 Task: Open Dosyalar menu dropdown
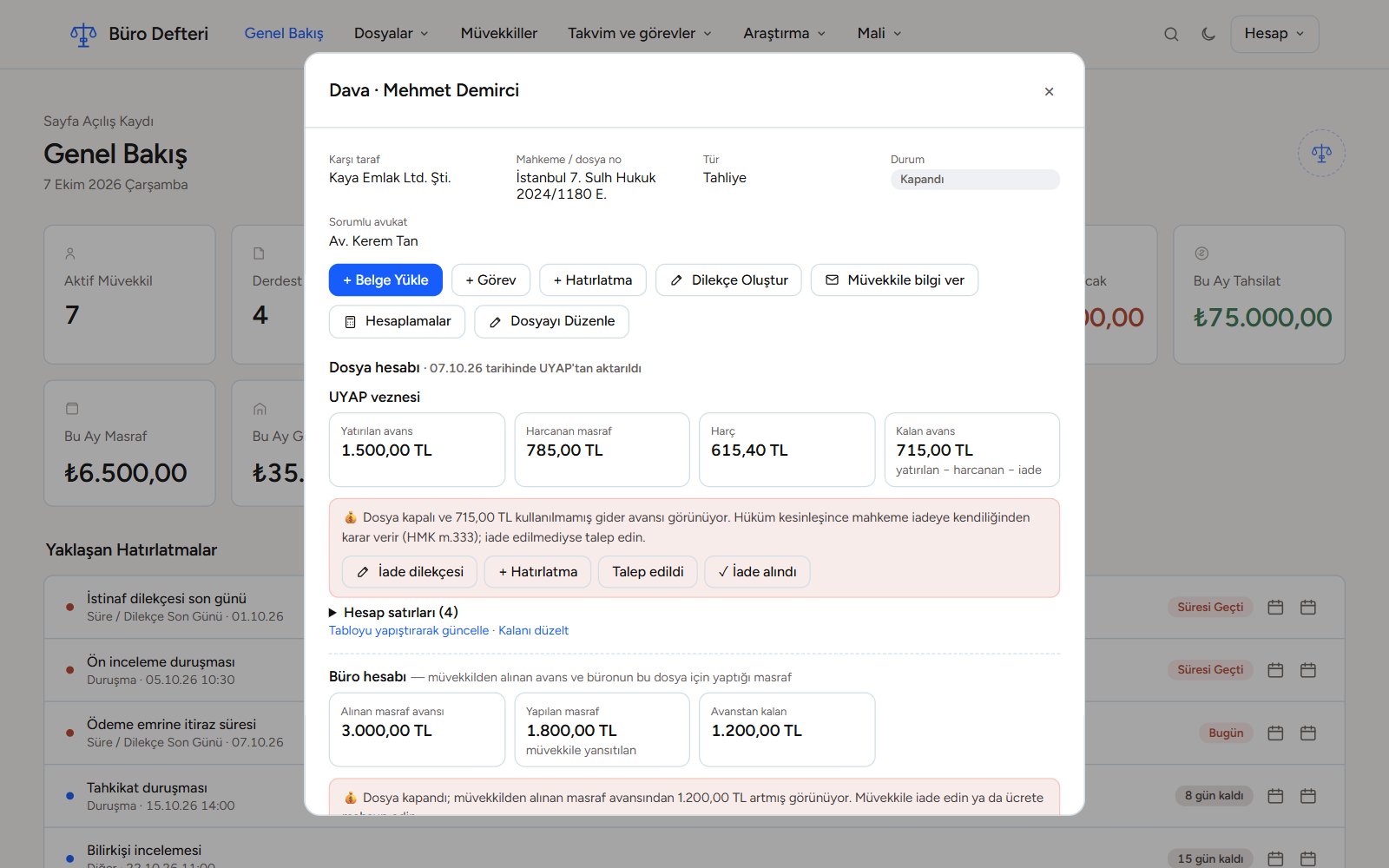click(392, 33)
